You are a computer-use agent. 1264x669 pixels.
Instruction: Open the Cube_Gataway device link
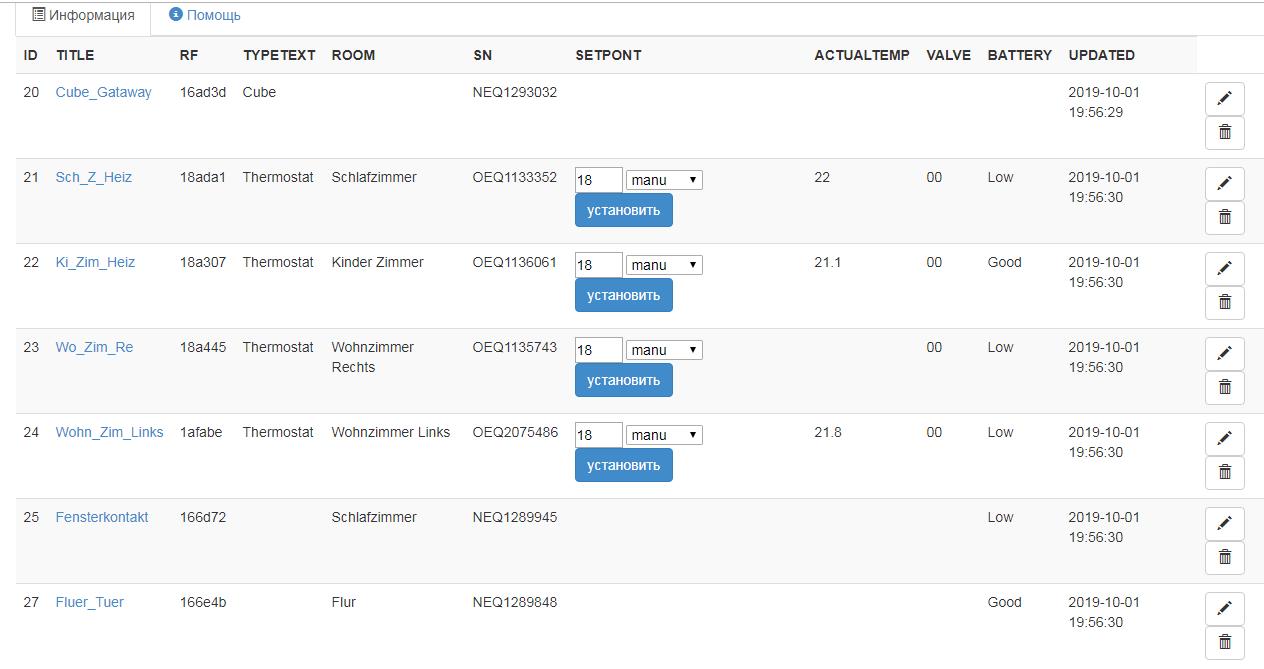click(103, 92)
